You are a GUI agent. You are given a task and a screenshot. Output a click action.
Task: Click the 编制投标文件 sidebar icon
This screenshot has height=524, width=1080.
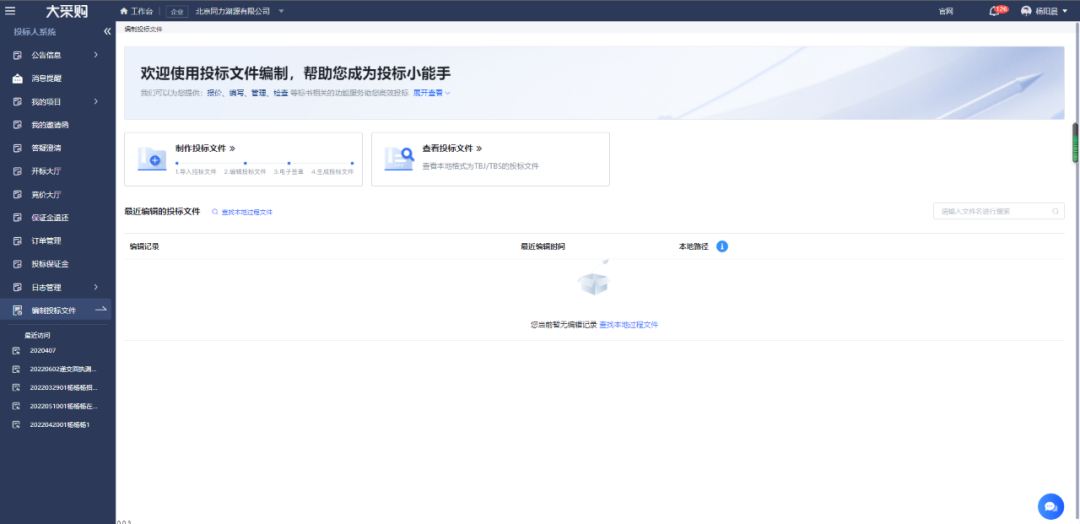17,311
